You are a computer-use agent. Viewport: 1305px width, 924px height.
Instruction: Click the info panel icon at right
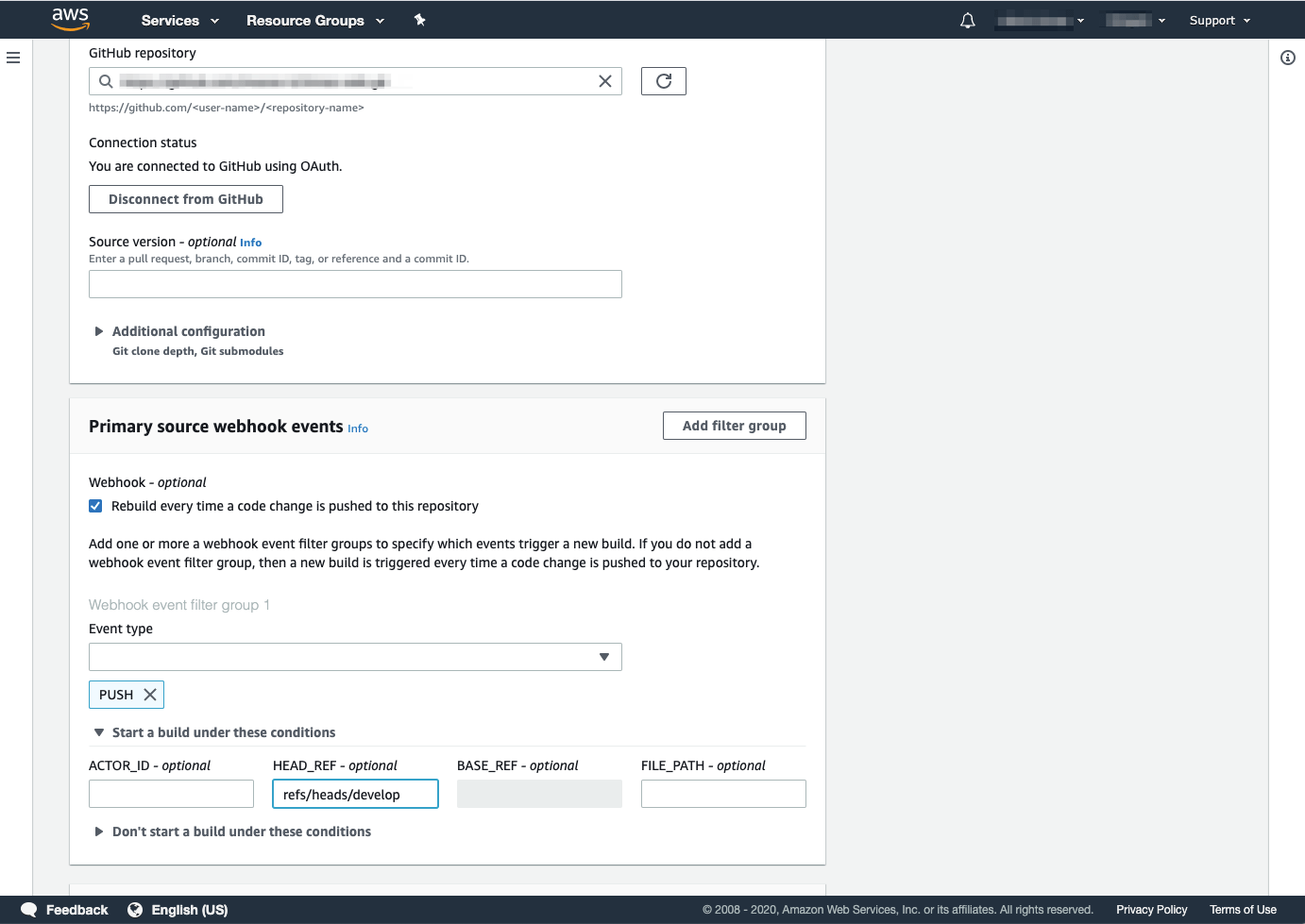pos(1287,58)
